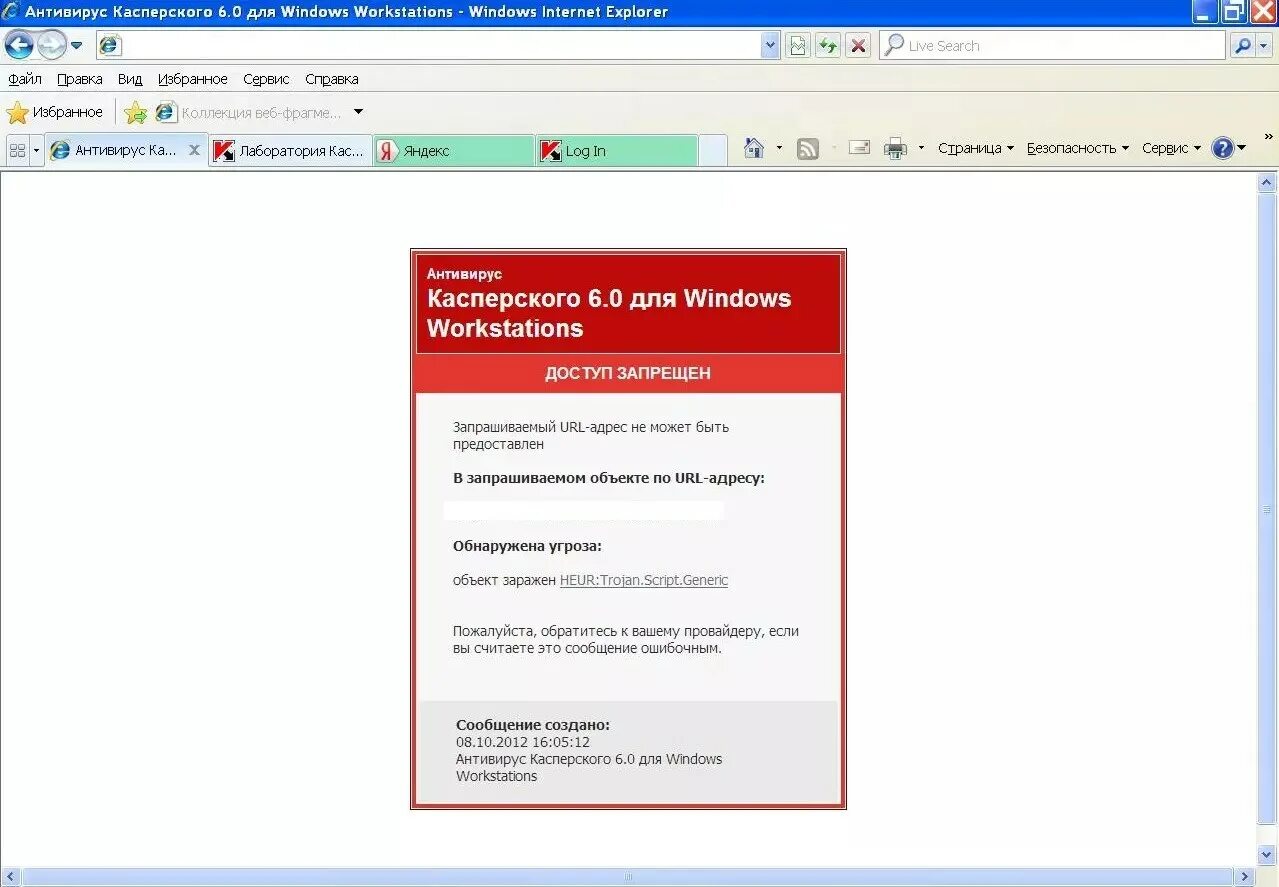Image resolution: width=1279 pixels, height=887 pixels.
Task: Open the Файл menu
Action: point(25,79)
